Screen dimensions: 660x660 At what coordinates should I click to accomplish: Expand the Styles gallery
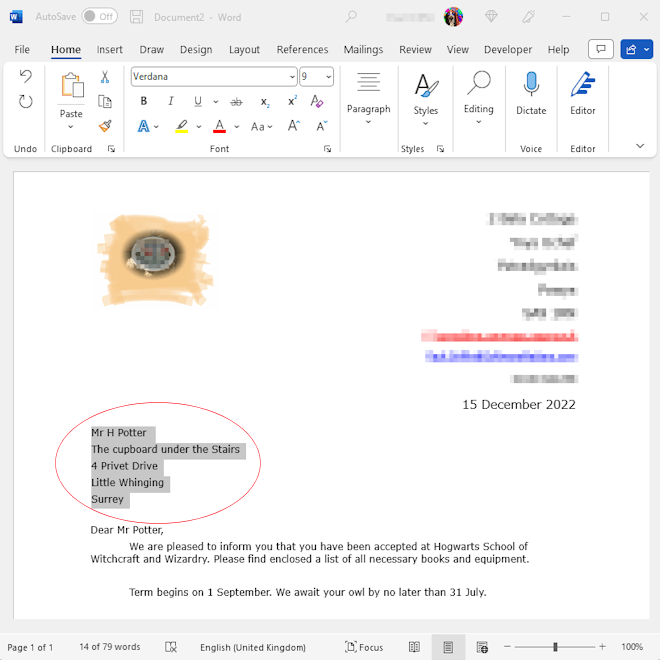[426, 99]
